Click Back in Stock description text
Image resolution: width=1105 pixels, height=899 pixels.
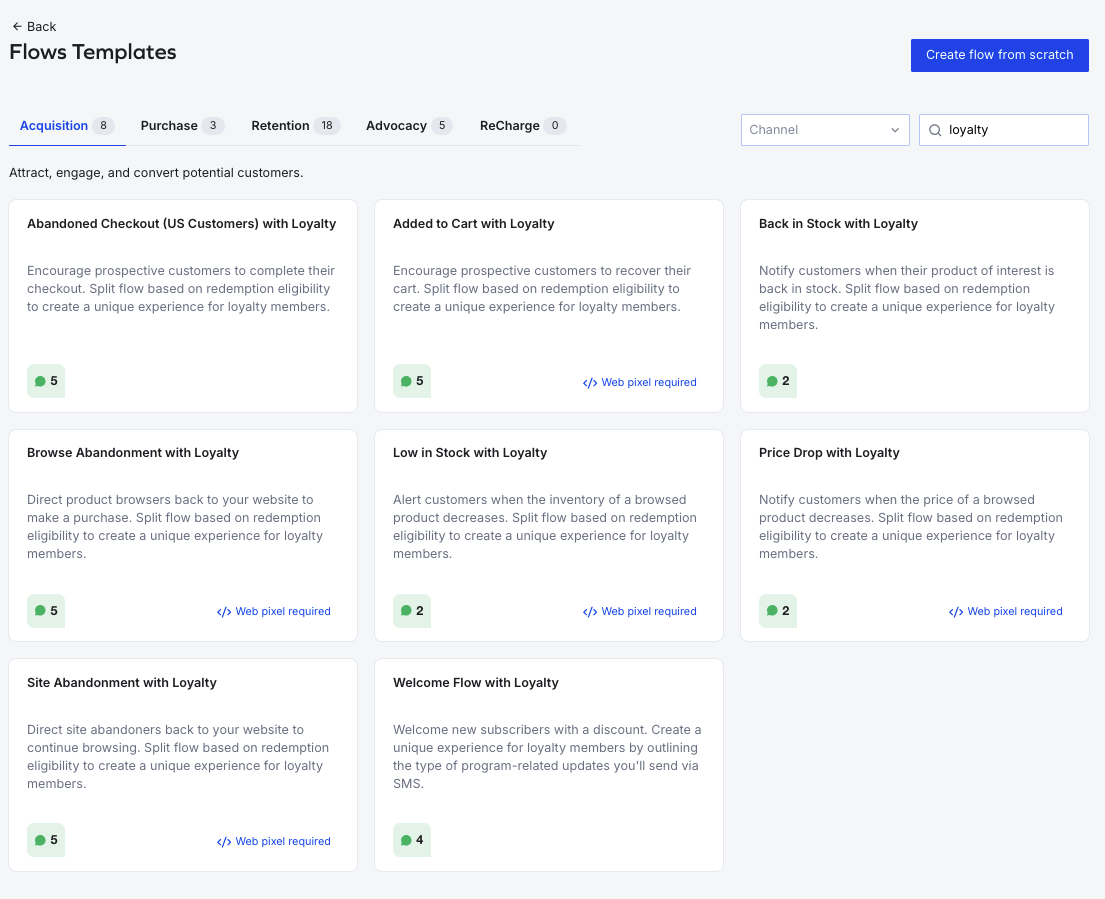907,298
